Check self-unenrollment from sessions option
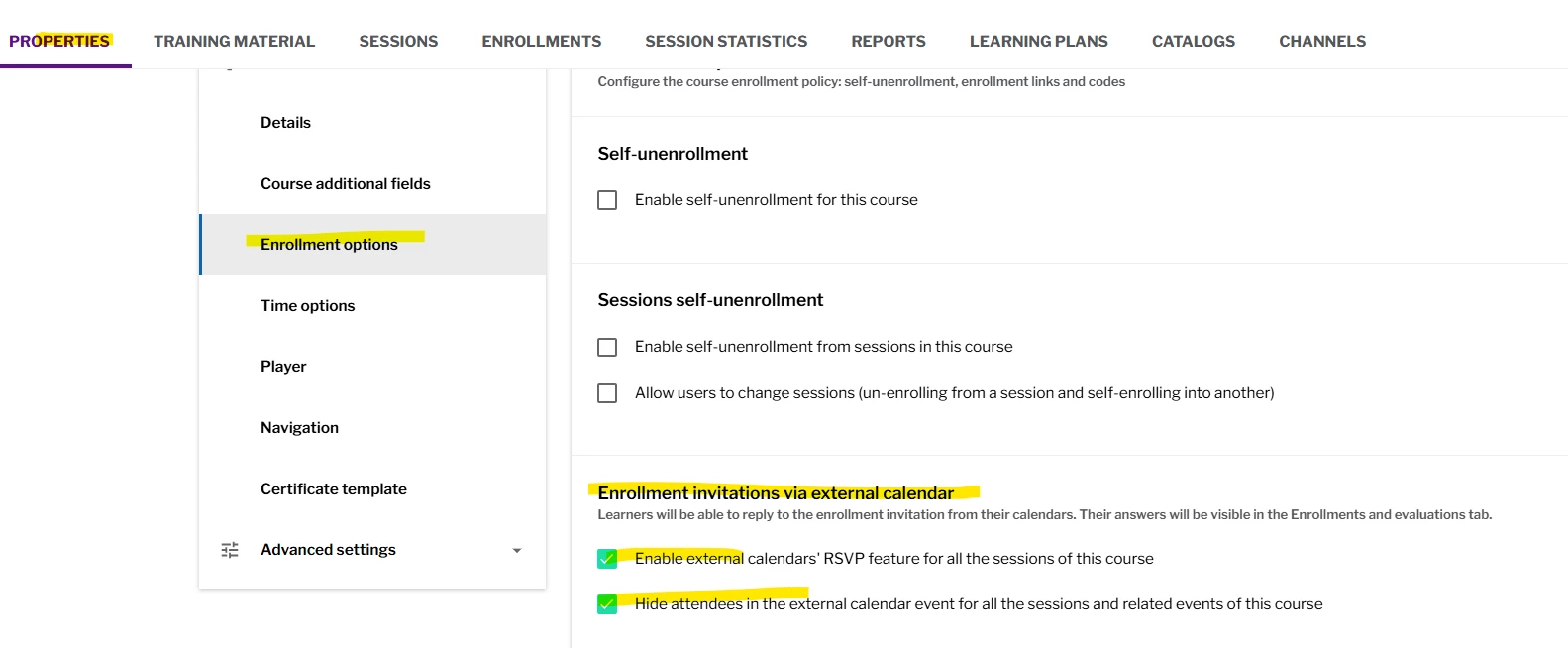The image size is (1568, 648). pos(607,347)
